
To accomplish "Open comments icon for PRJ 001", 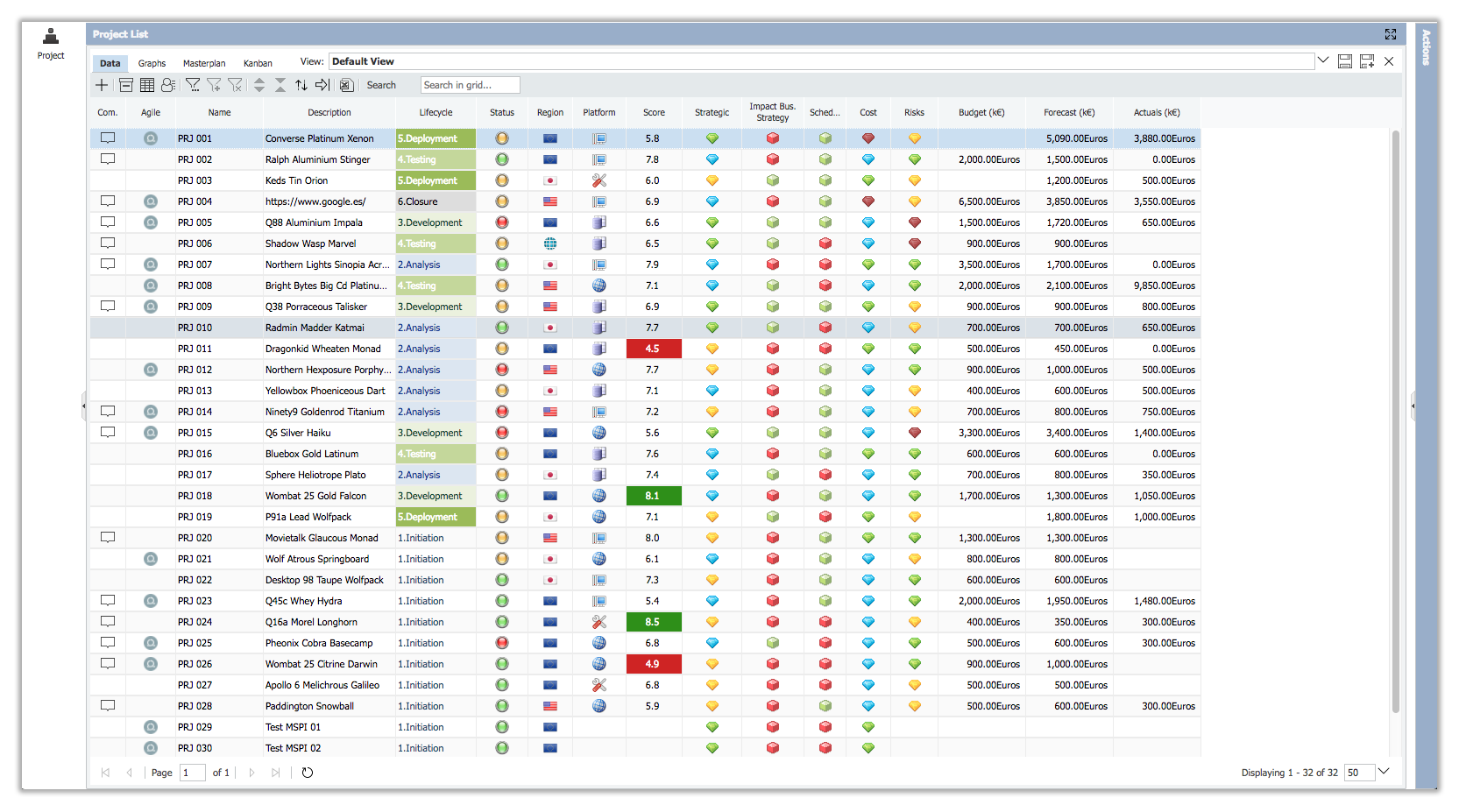I will click(108, 138).
